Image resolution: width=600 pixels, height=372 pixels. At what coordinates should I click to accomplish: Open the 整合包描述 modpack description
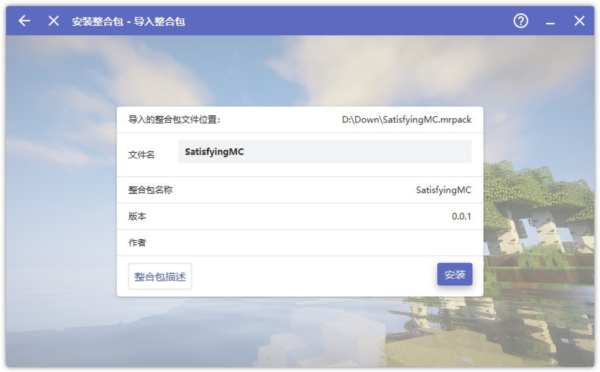coord(160,276)
